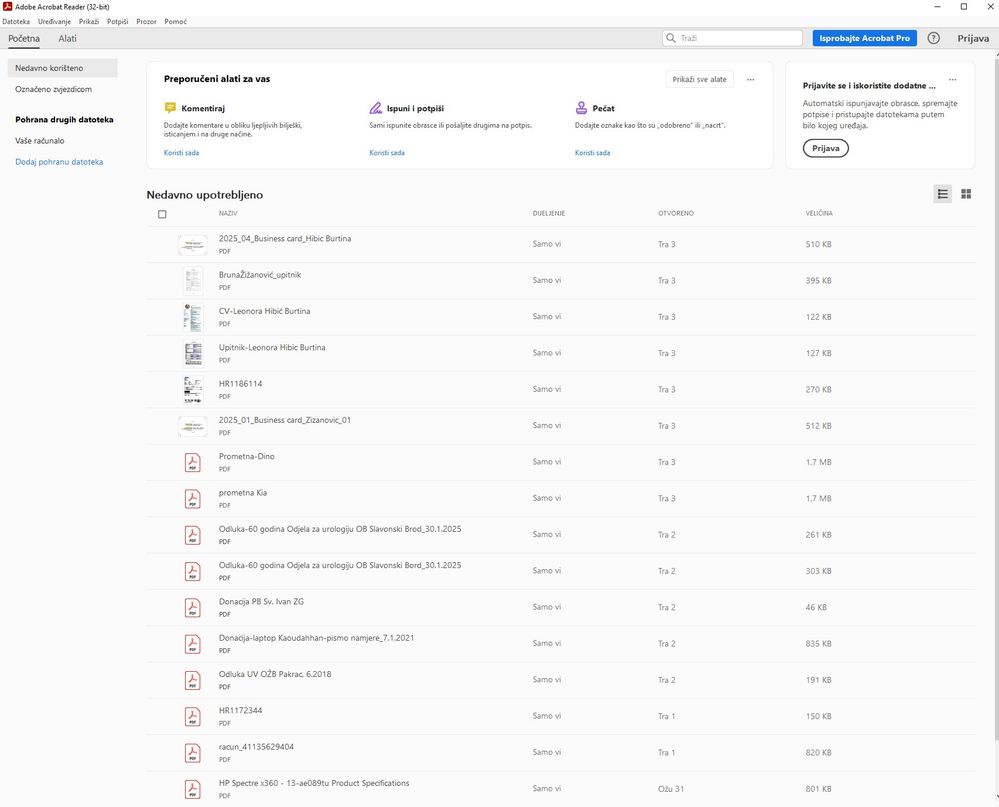Click the PDF icon for Prometna-Dino
999x807 pixels.
point(192,462)
